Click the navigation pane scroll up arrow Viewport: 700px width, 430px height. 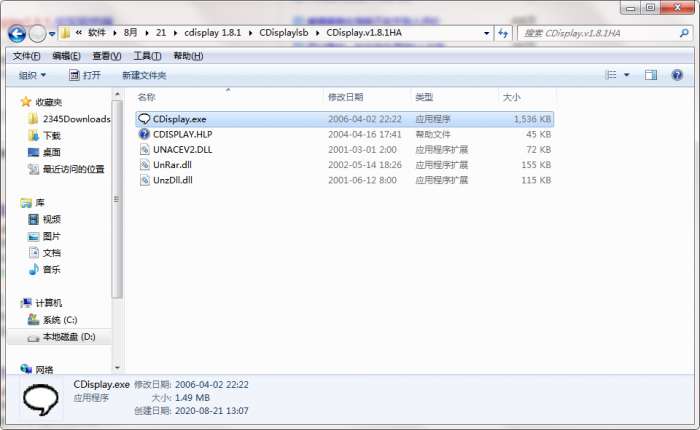click(117, 94)
